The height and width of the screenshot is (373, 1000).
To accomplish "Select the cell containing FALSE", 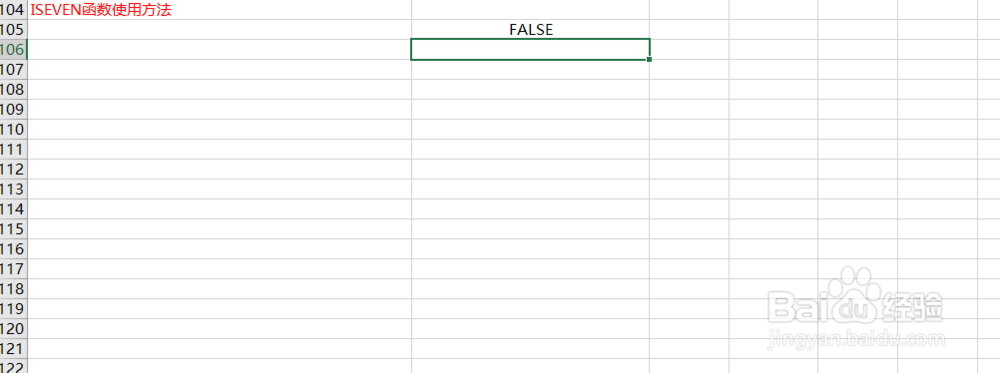I will point(531,29).
